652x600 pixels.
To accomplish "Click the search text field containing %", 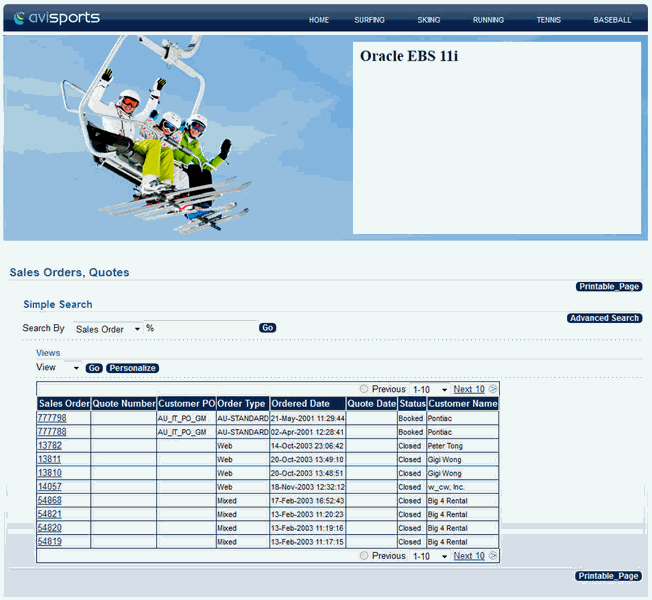I will (201, 328).
